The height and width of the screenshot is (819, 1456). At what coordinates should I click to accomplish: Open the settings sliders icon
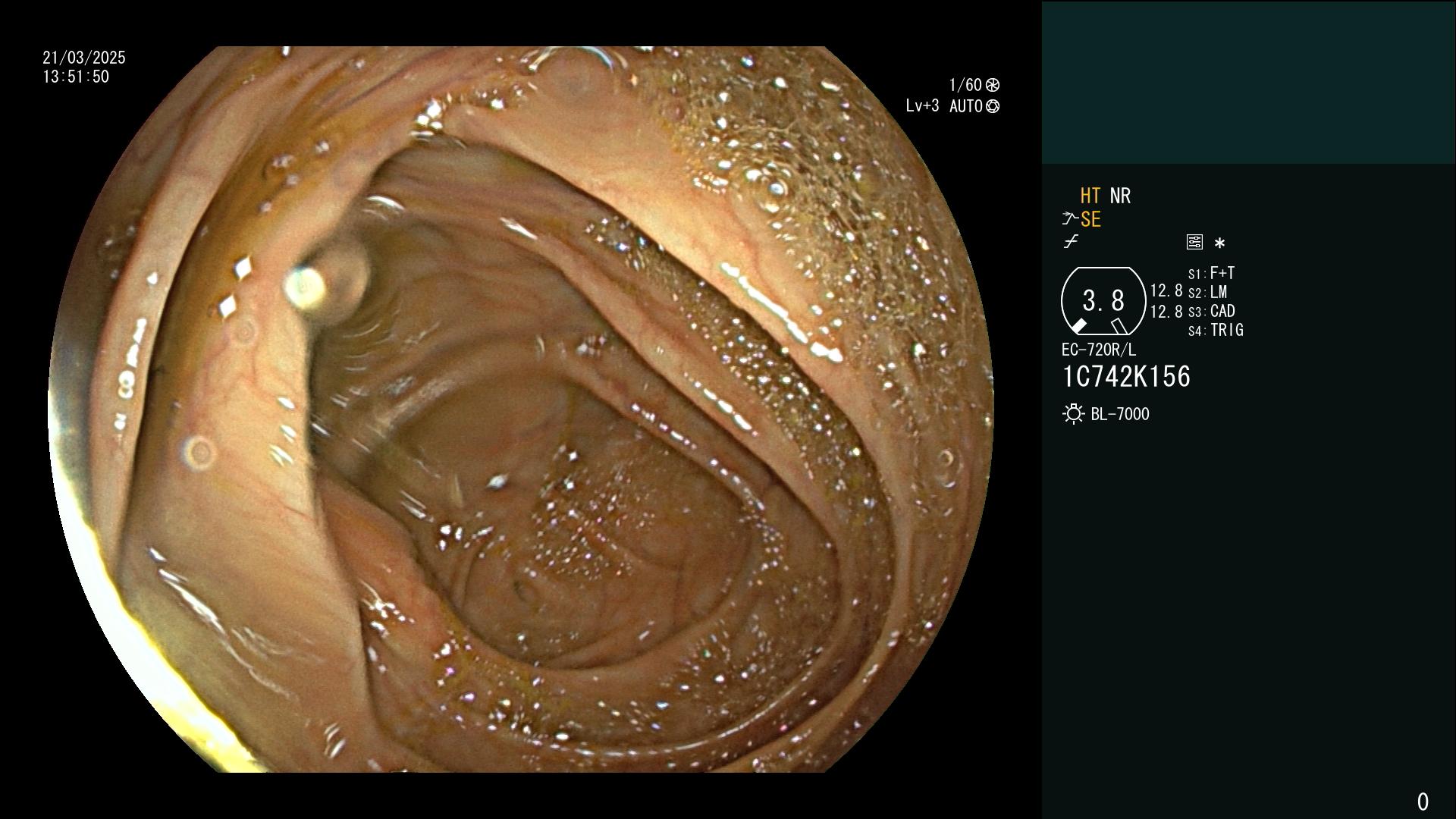pyautogui.click(x=1194, y=242)
